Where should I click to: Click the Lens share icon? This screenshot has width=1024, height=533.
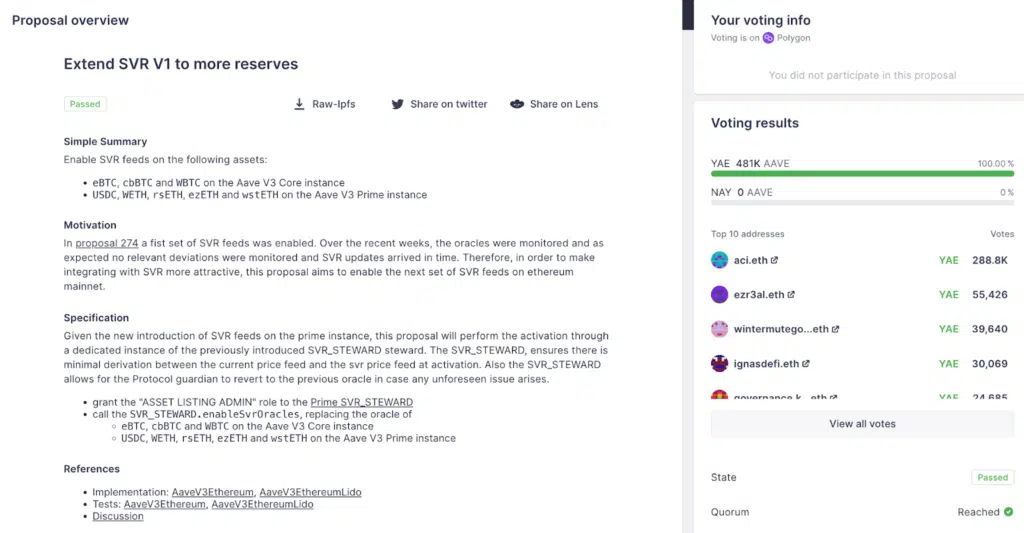517,104
